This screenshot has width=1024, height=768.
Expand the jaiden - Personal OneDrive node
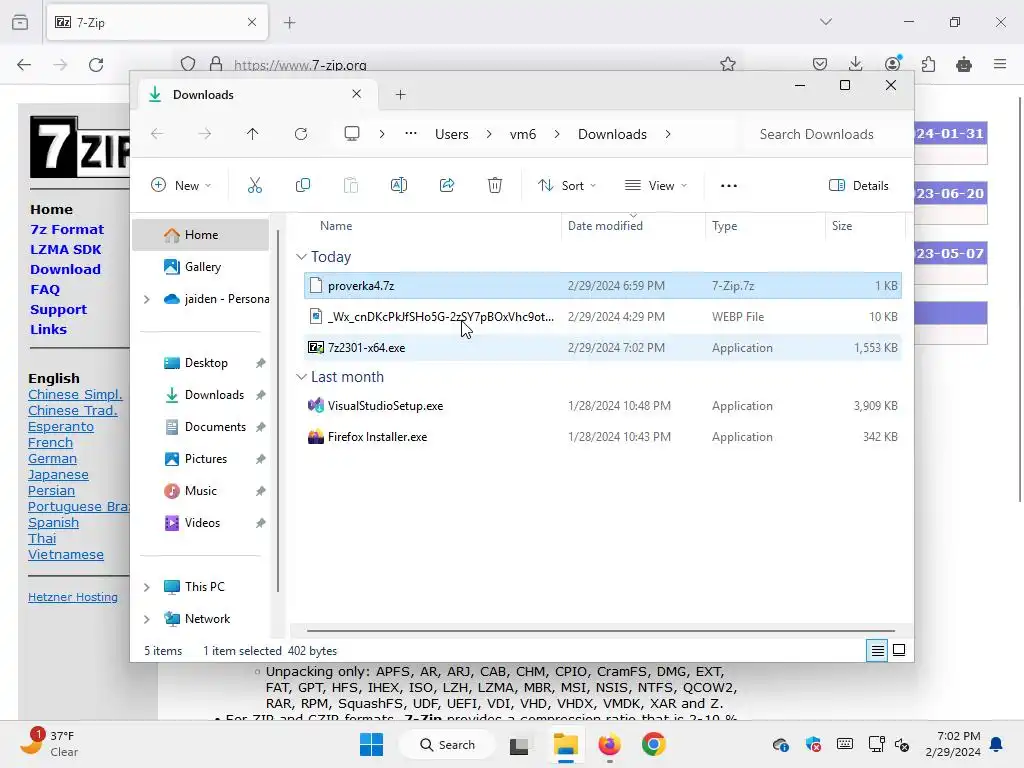click(147, 299)
